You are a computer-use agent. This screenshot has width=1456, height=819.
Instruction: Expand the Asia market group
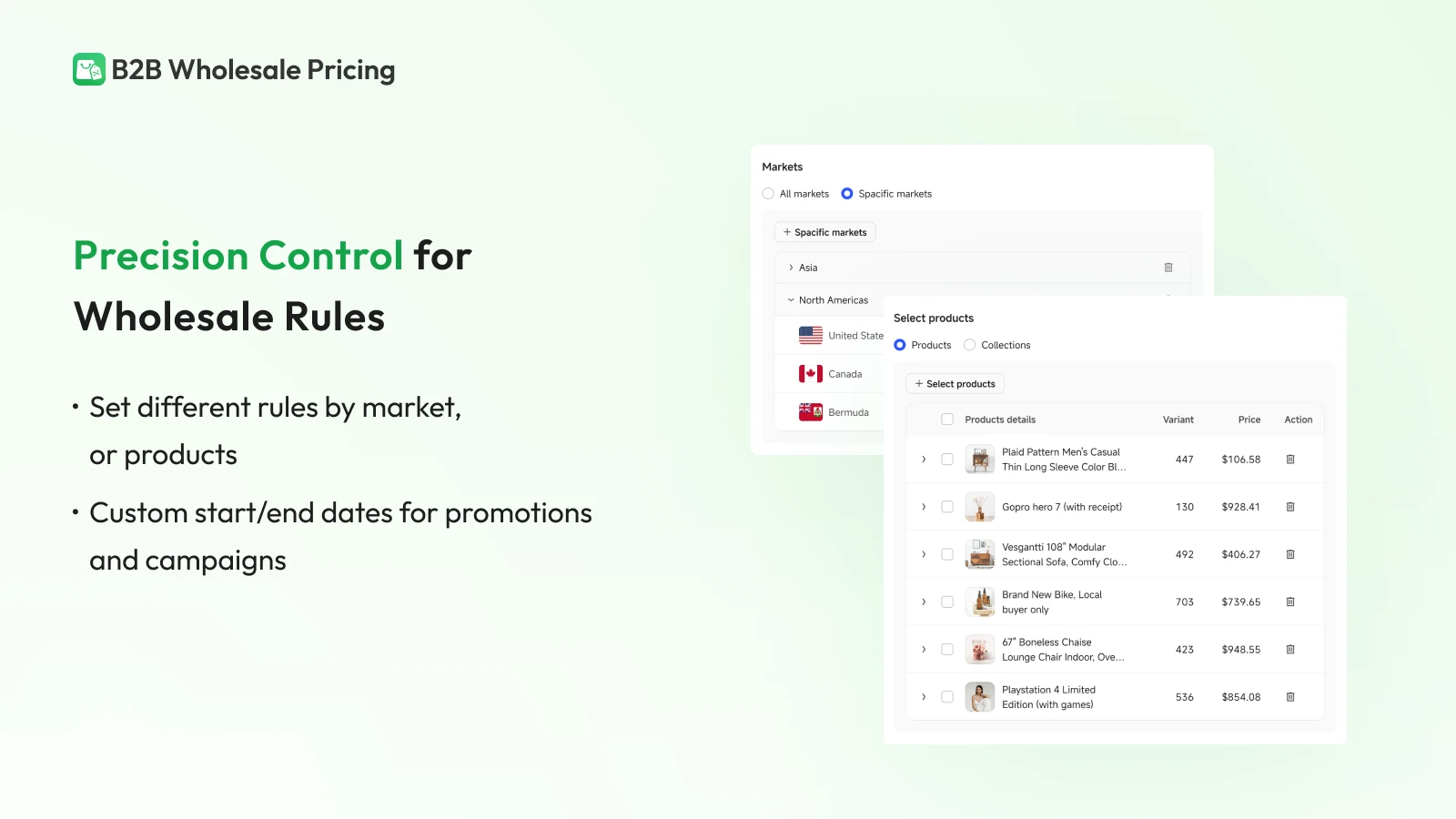click(791, 268)
